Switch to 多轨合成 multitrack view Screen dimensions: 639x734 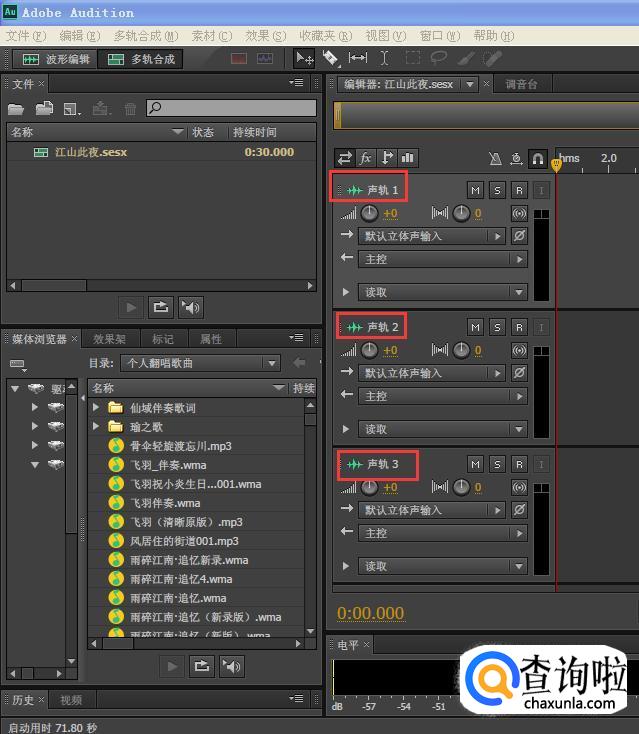click(x=140, y=59)
